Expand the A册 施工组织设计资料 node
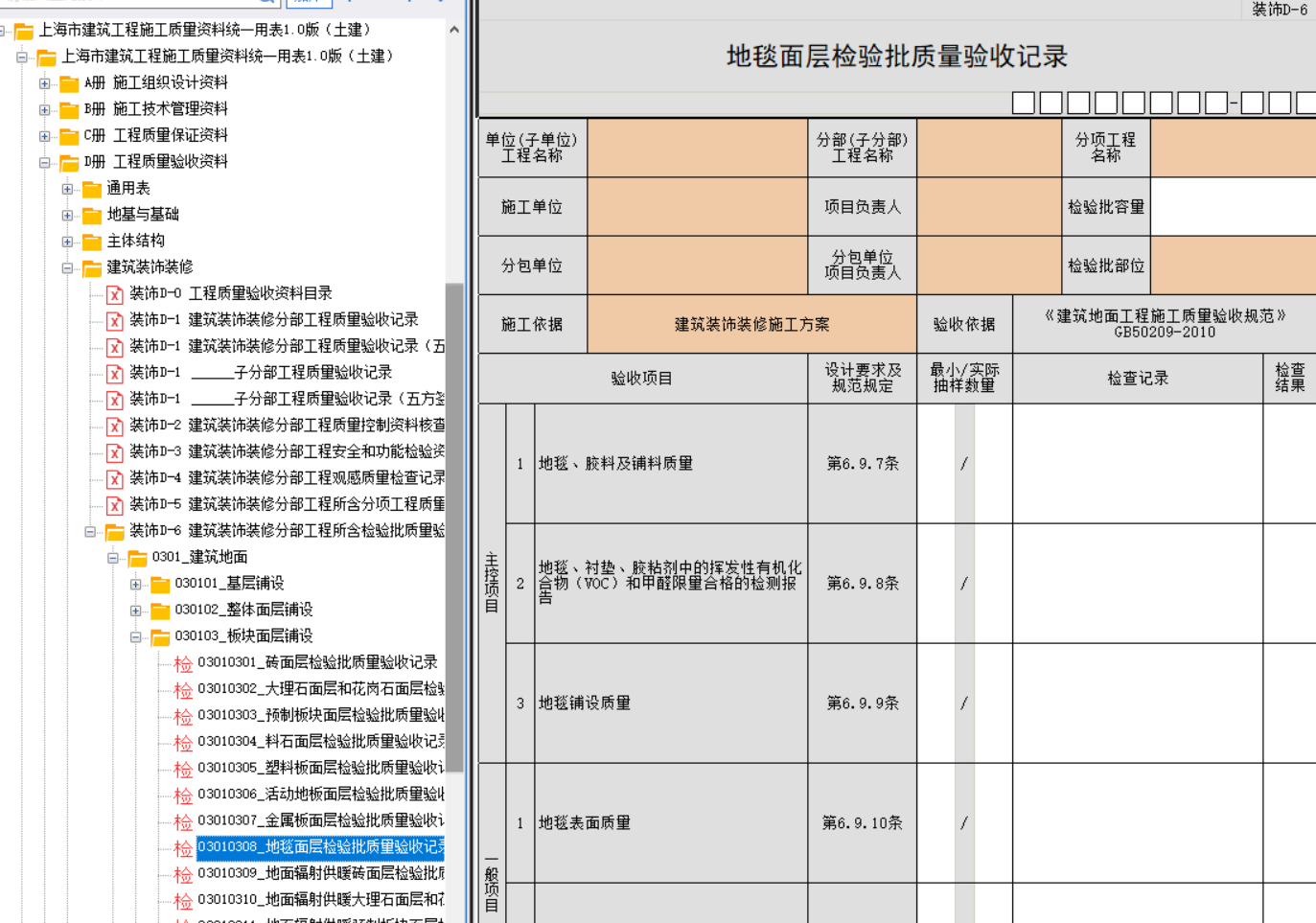This screenshot has width=1316, height=923. point(44,83)
